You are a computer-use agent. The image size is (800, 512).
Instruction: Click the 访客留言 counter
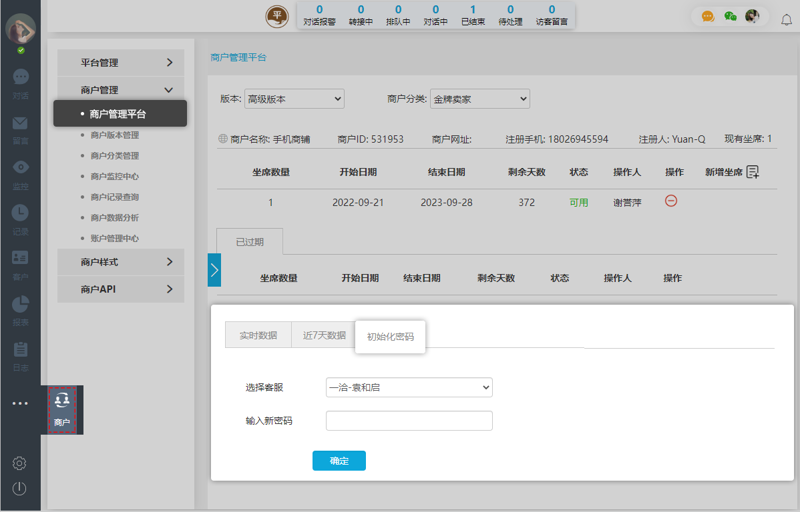552,15
